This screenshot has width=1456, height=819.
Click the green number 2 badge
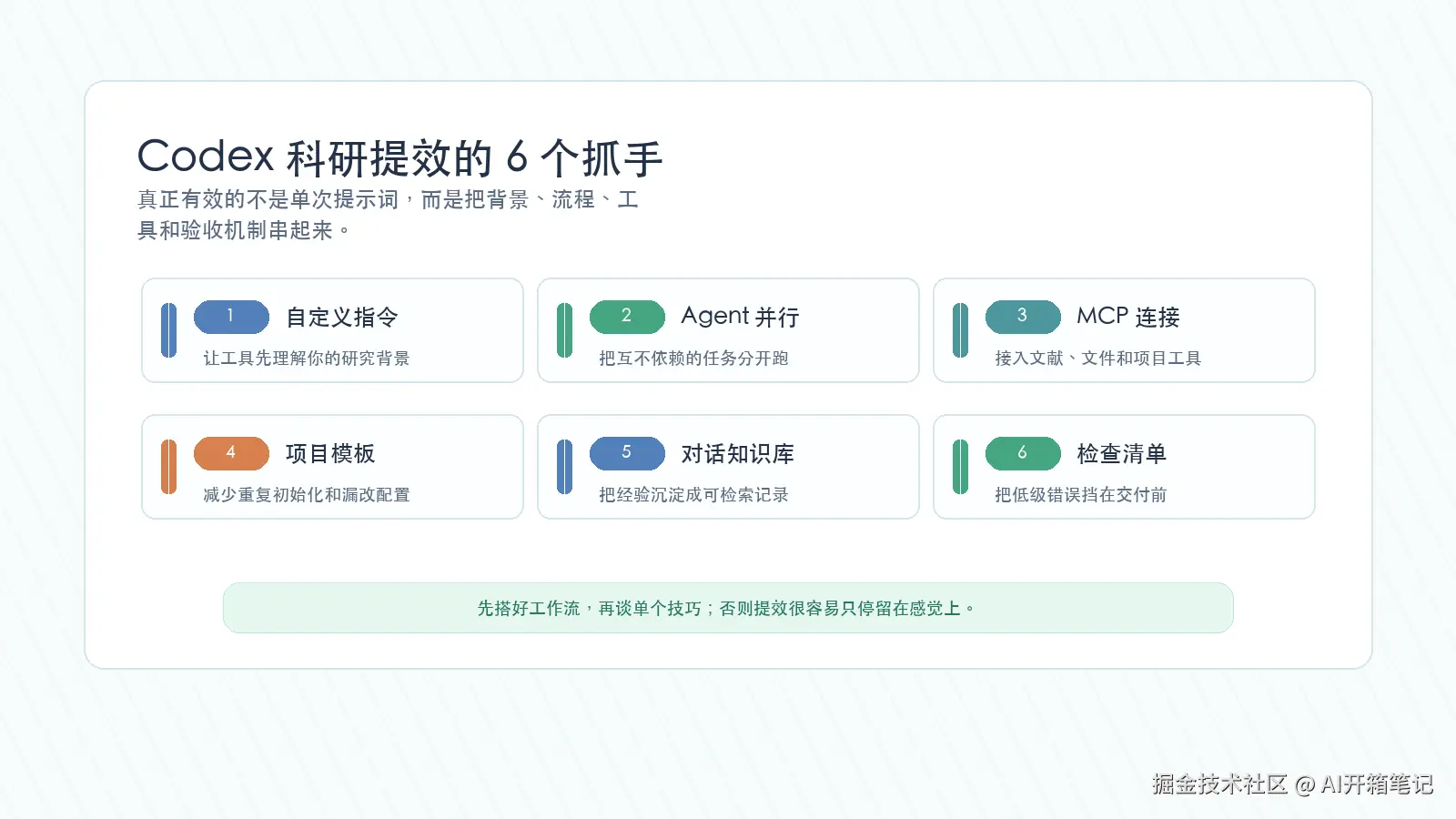coord(627,317)
